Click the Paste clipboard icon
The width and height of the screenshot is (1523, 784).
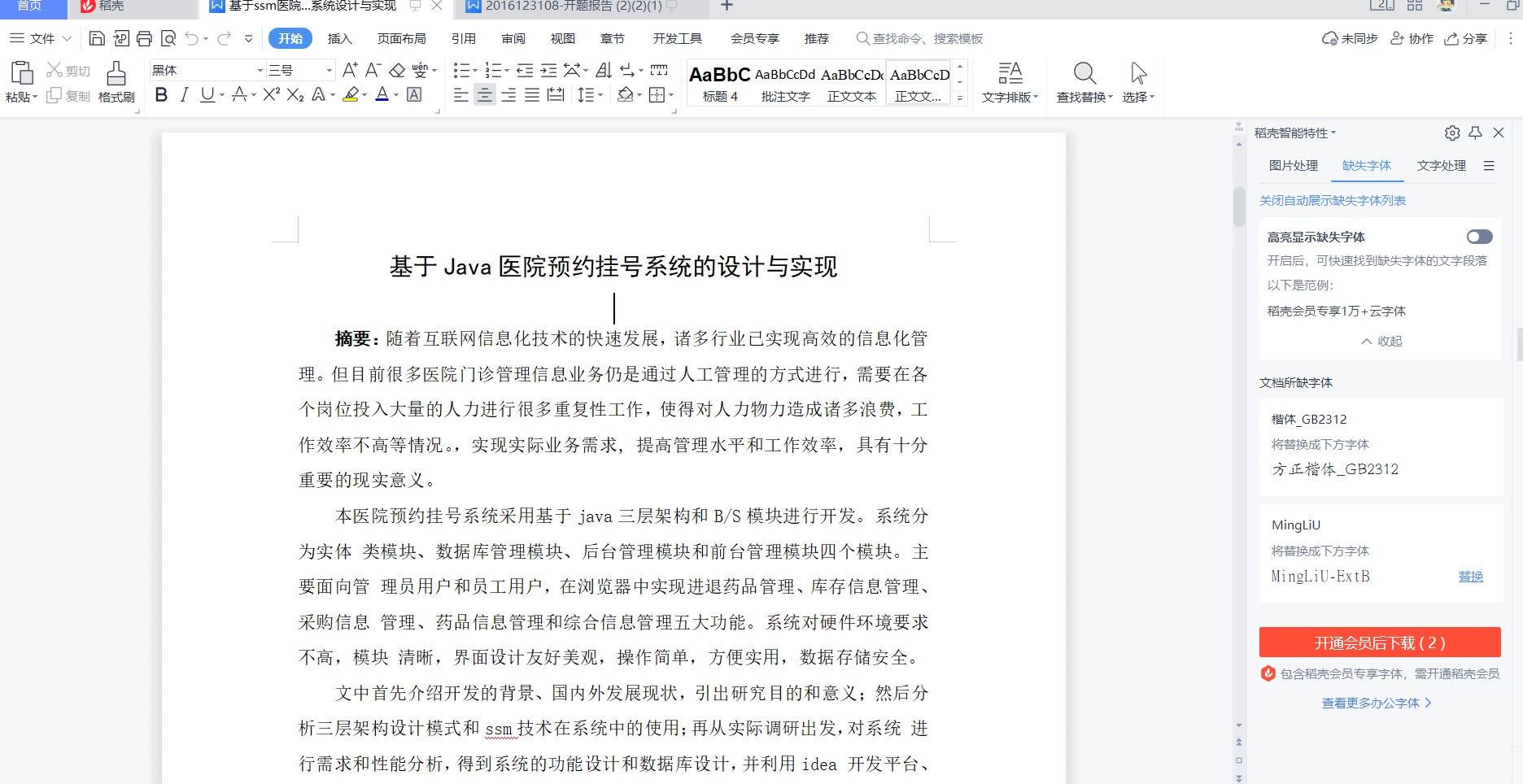pyautogui.click(x=21, y=72)
